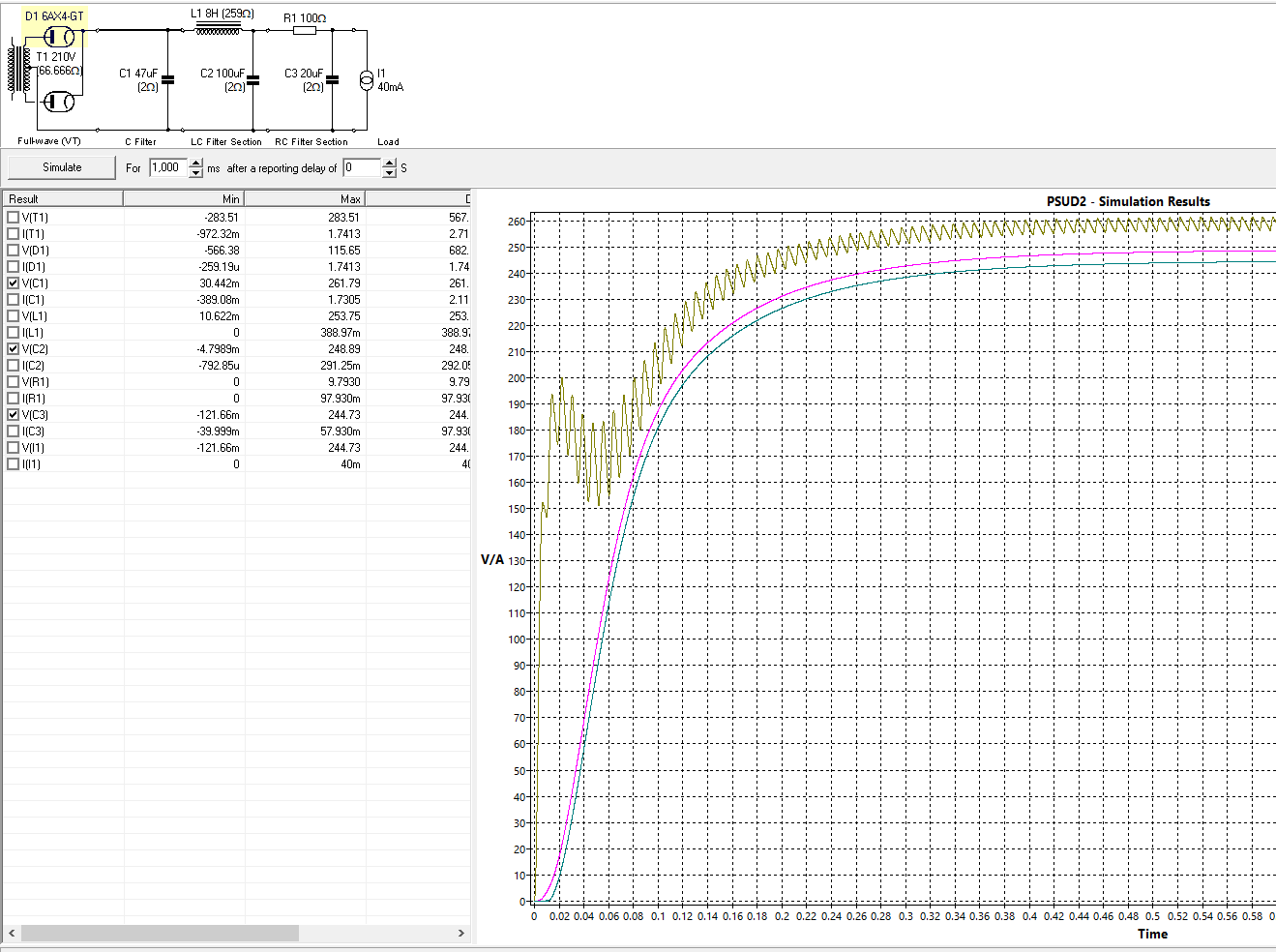The image size is (1276, 952).
Task: Enable the I(D1) result checkbox
Action: pos(14,267)
